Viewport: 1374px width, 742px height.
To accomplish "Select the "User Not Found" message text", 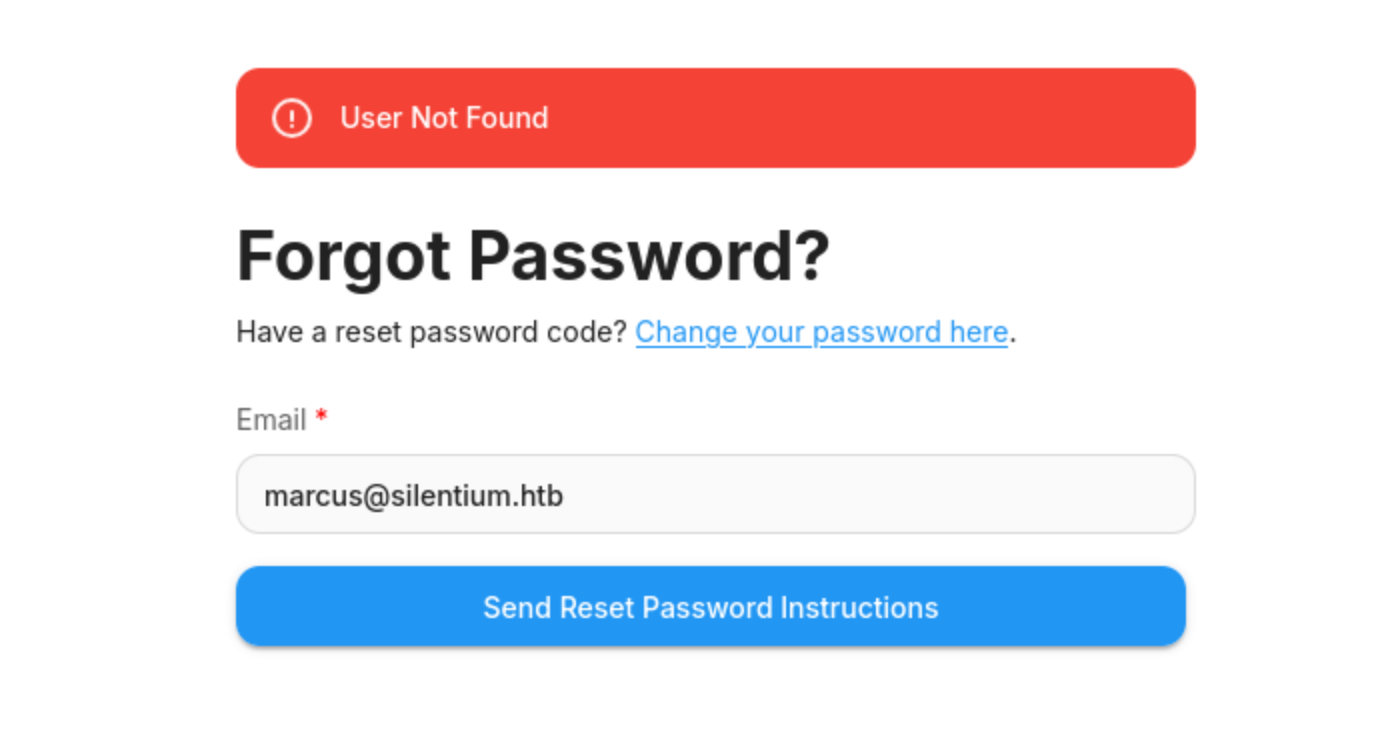I will (x=444, y=118).
